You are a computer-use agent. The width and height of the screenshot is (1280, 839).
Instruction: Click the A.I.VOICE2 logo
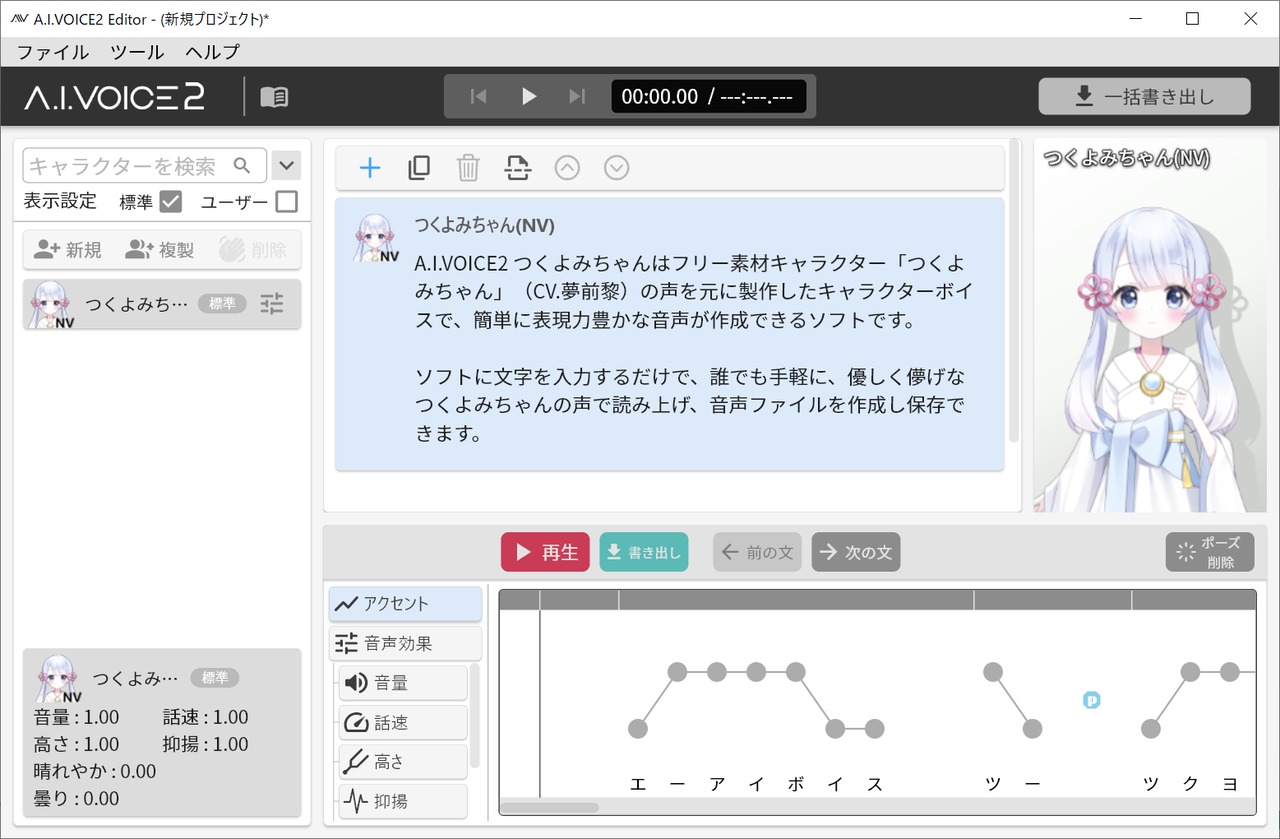(115, 96)
